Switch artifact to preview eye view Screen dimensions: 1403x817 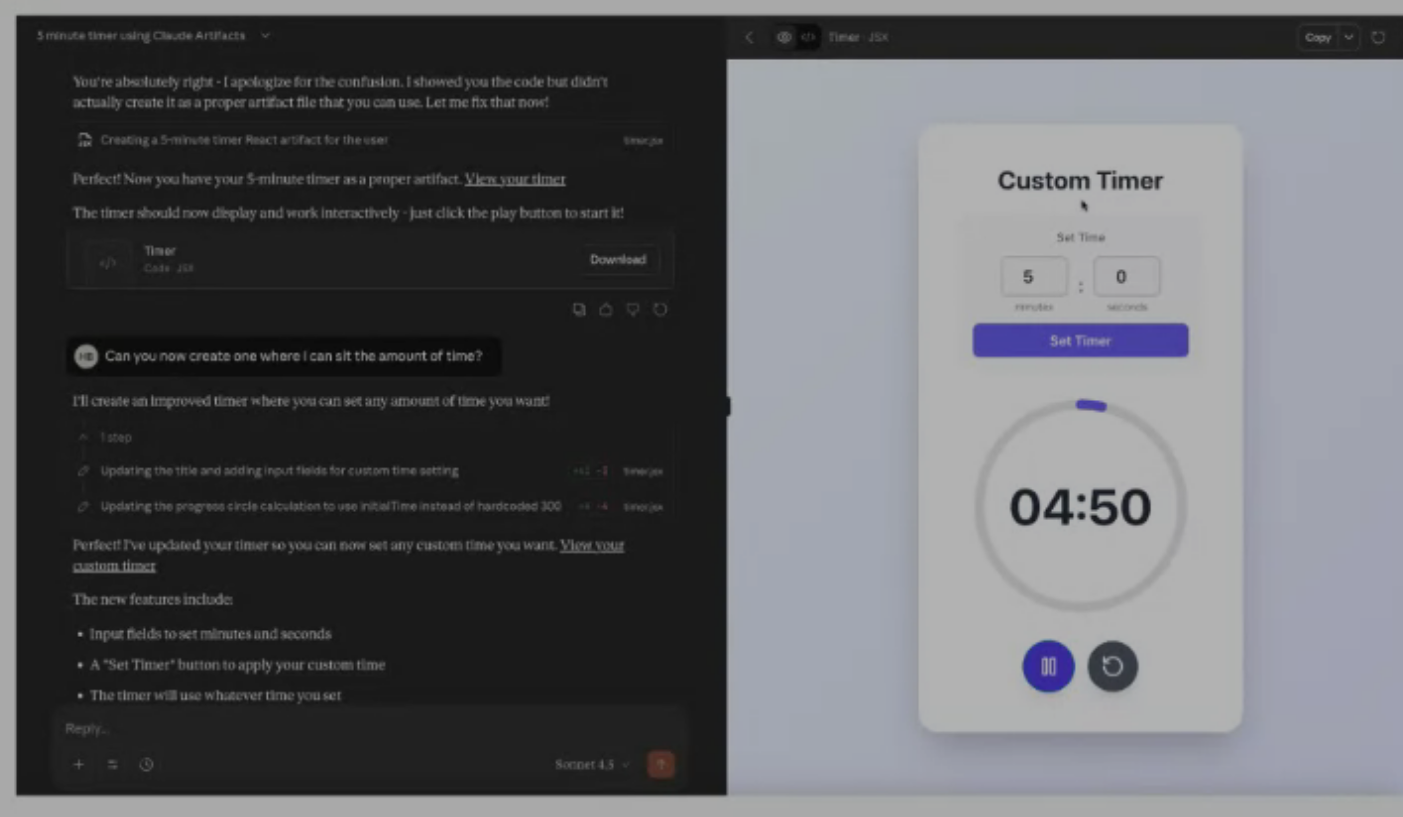784,37
